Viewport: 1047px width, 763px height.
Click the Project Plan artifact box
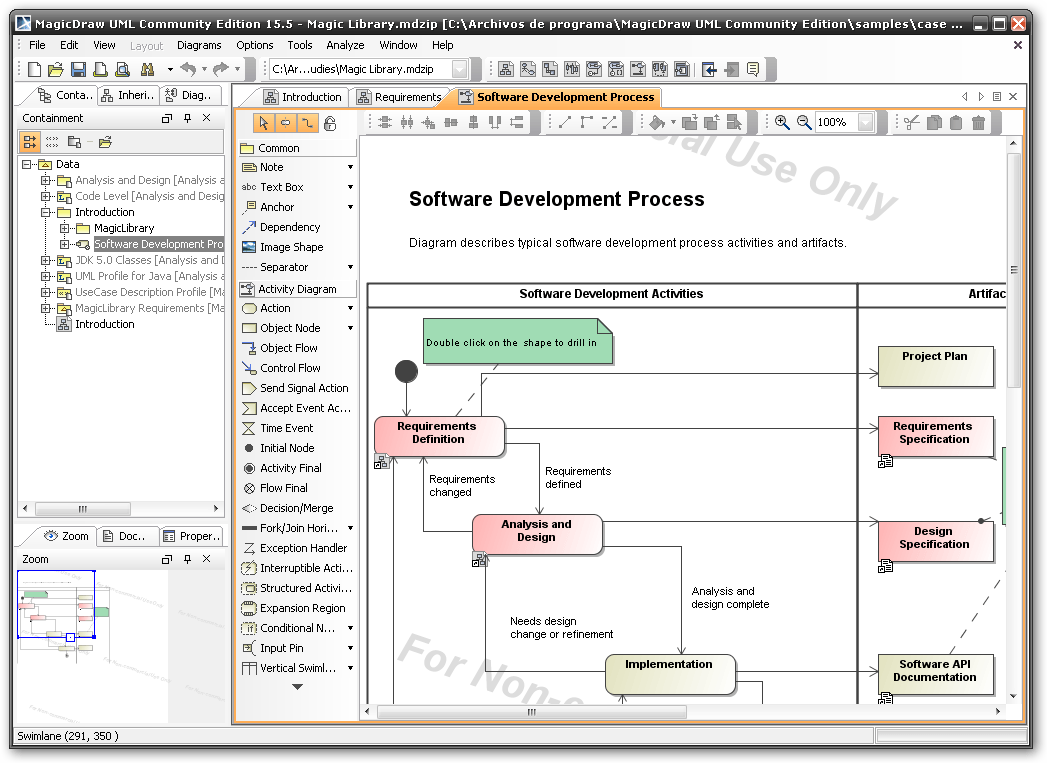[935, 365]
